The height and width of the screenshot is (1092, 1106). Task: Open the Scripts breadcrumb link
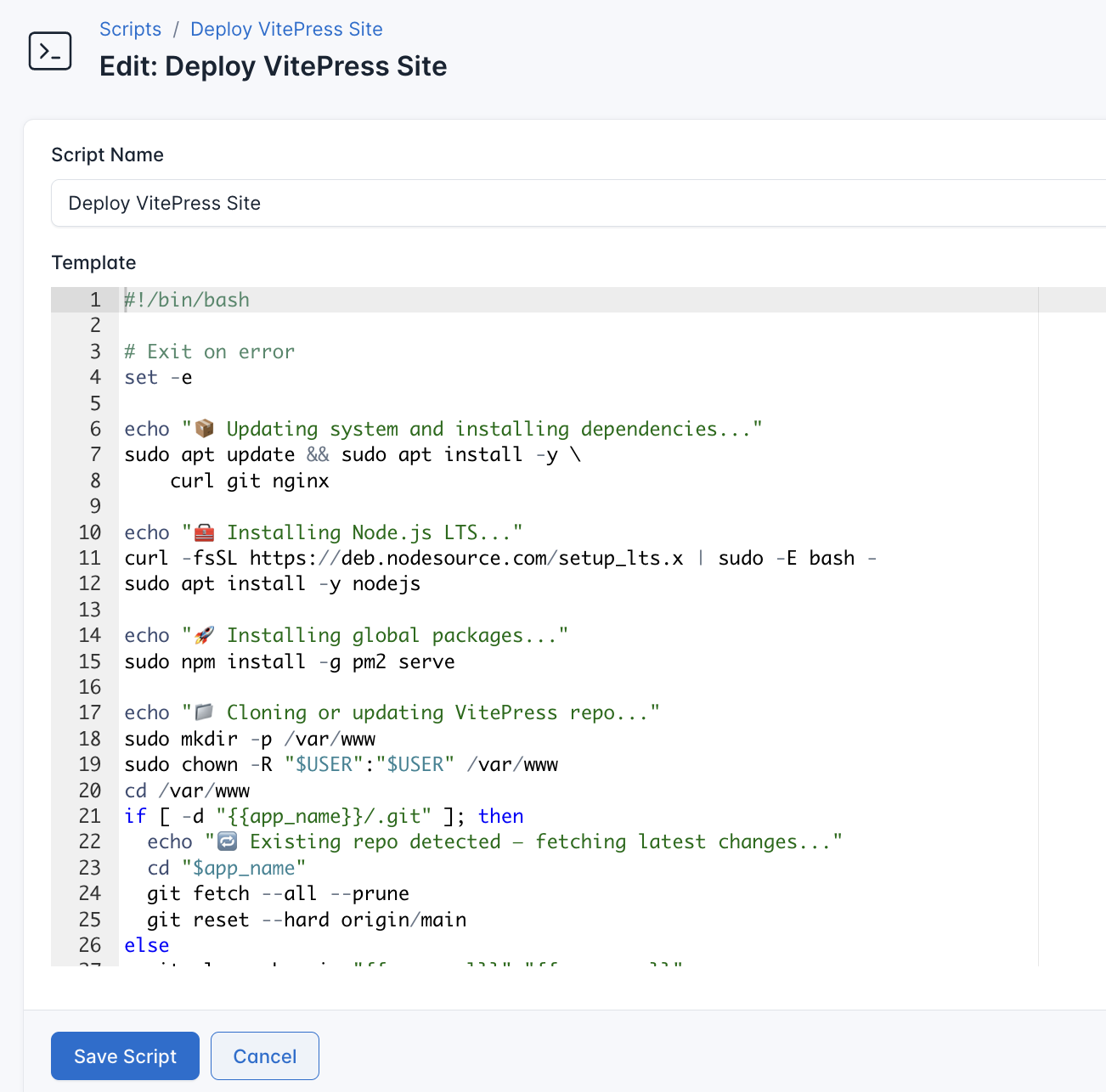pyautogui.click(x=130, y=29)
